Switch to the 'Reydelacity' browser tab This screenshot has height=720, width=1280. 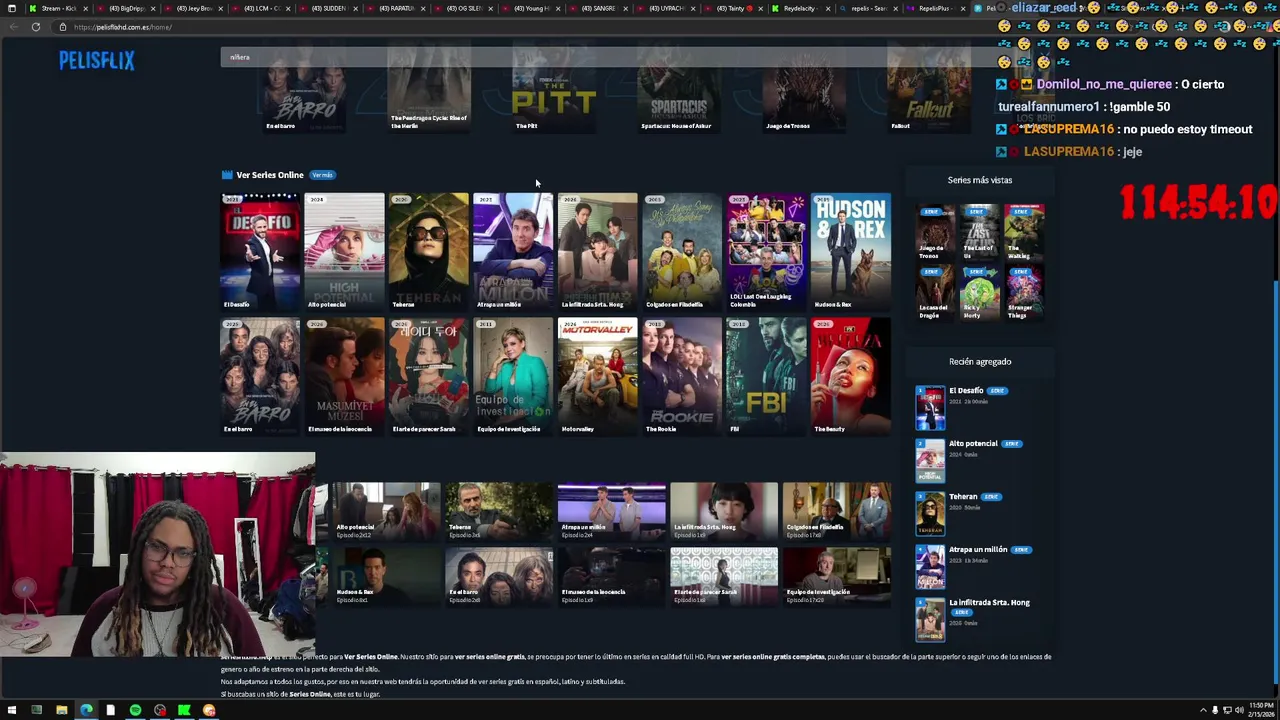pyautogui.click(x=799, y=8)
